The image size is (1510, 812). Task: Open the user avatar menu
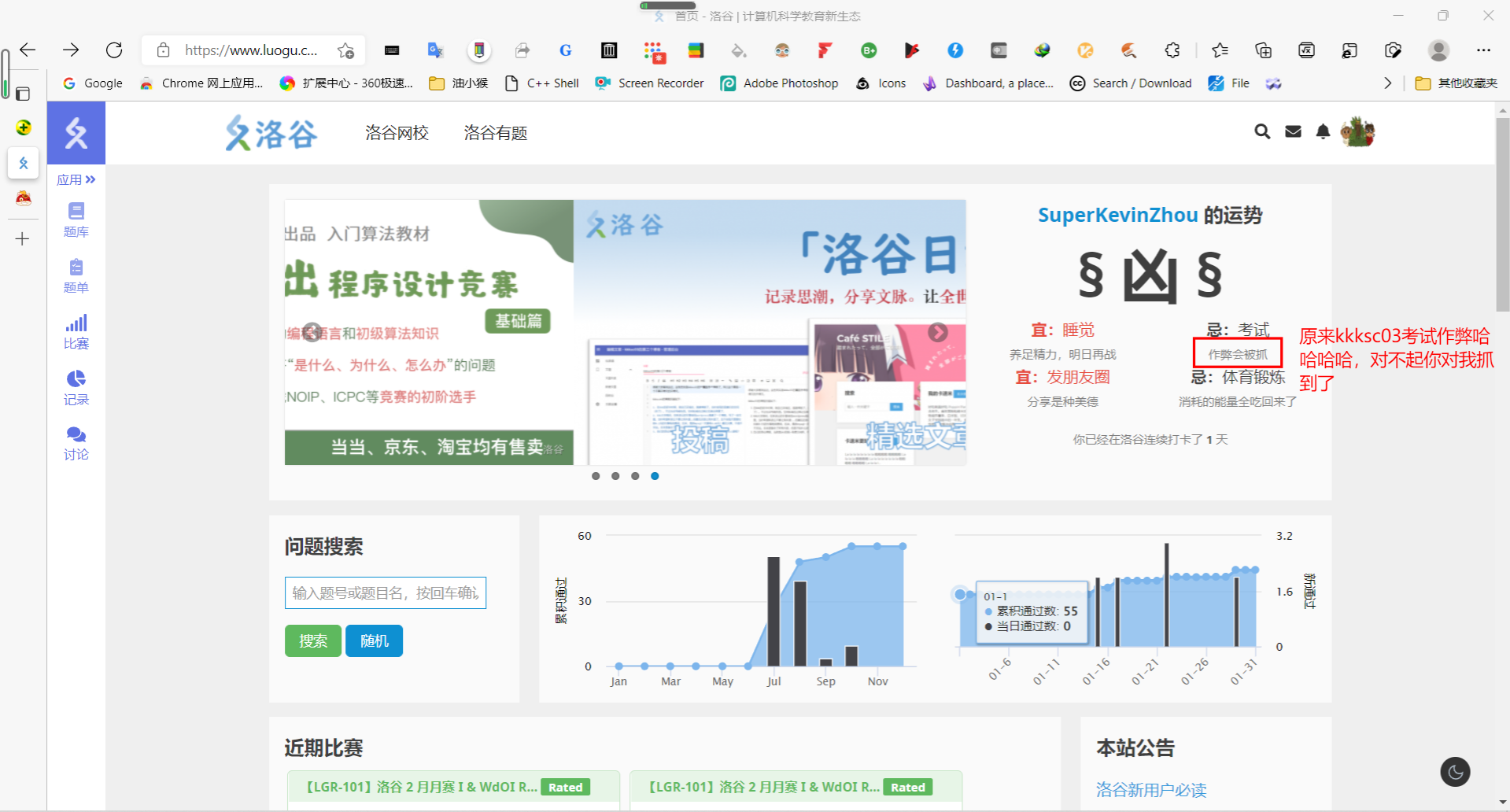pos(1357,131)
